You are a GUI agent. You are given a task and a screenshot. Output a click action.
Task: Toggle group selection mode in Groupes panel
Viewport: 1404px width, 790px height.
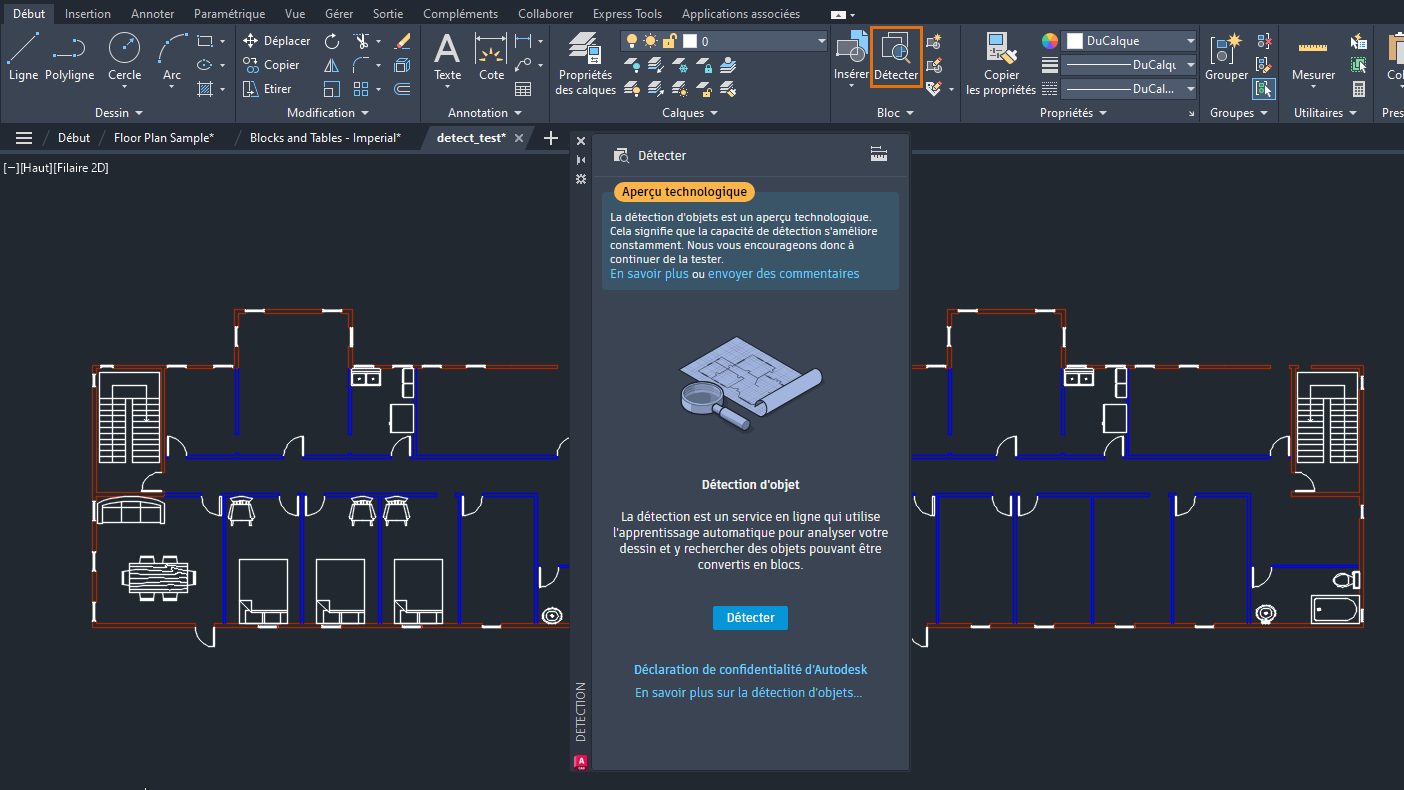tap(1265, 89)
